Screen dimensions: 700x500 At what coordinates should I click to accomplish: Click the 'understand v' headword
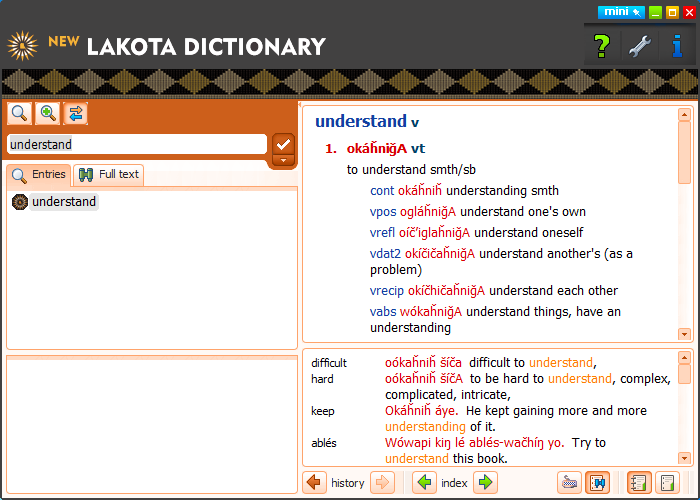[367, 121]
